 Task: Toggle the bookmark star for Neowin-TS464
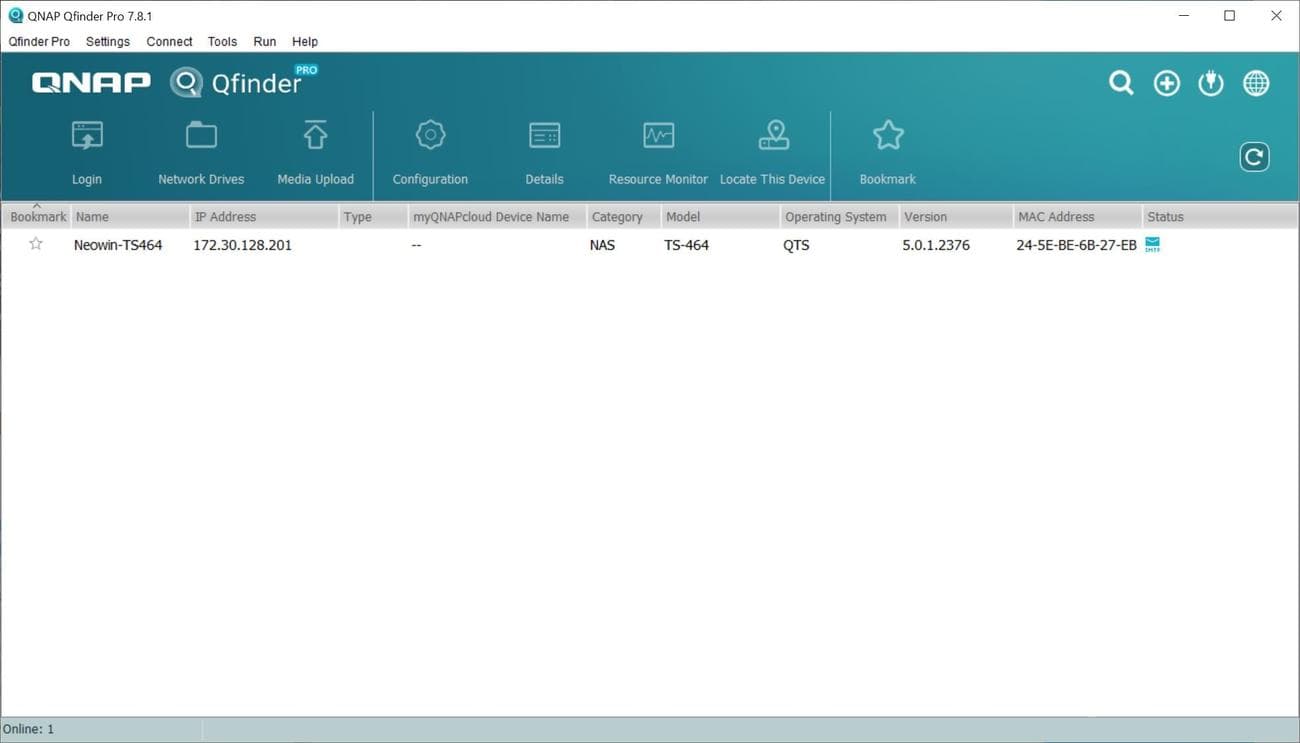point(35,242)
